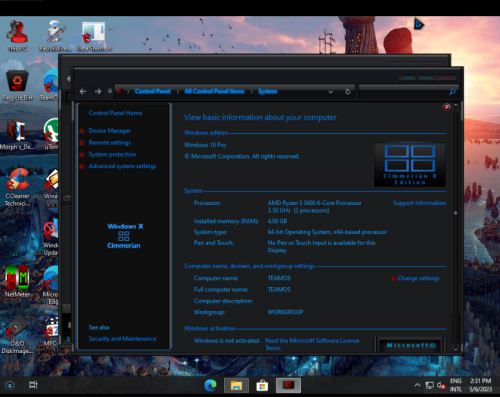Click Change settings link
The height and width of the screenshot is (397, 500).
418,278
